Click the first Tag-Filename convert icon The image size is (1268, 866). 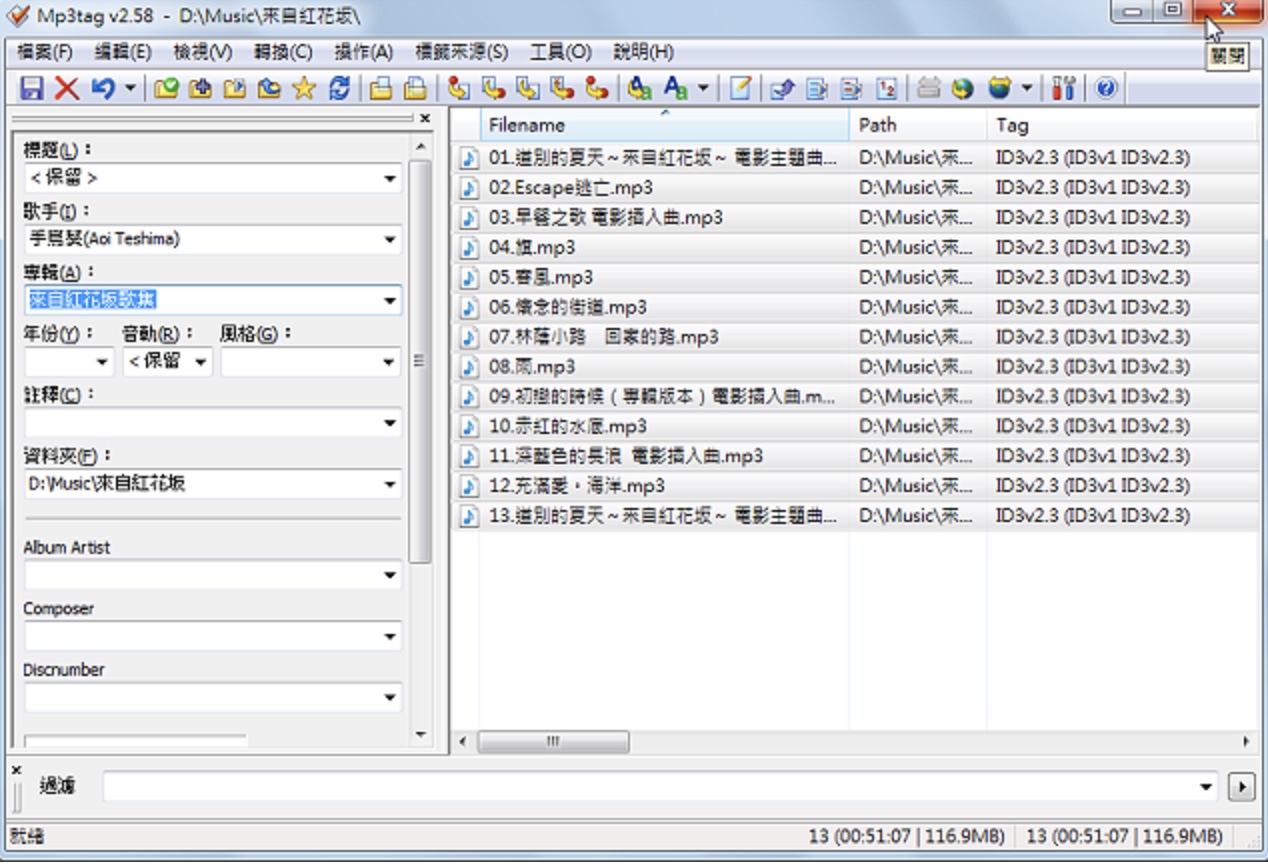(x=459, y=89)
